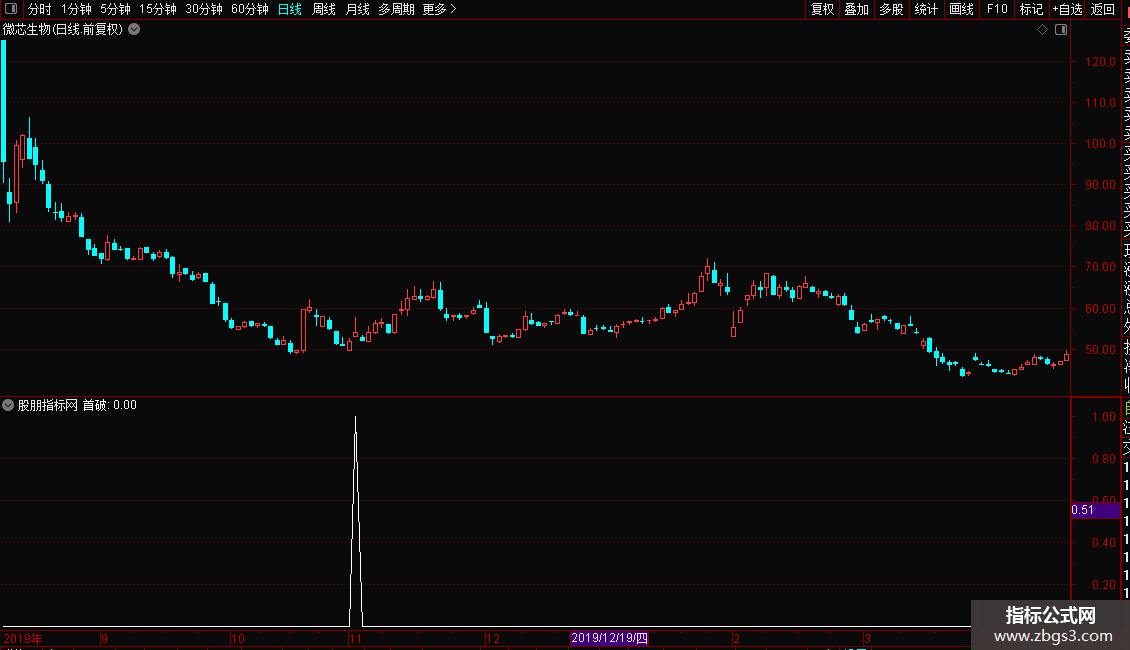This screenshot has height=650, width=1130.
Task: Click the 100.0 price axis label
Action: click(1100, 143)
